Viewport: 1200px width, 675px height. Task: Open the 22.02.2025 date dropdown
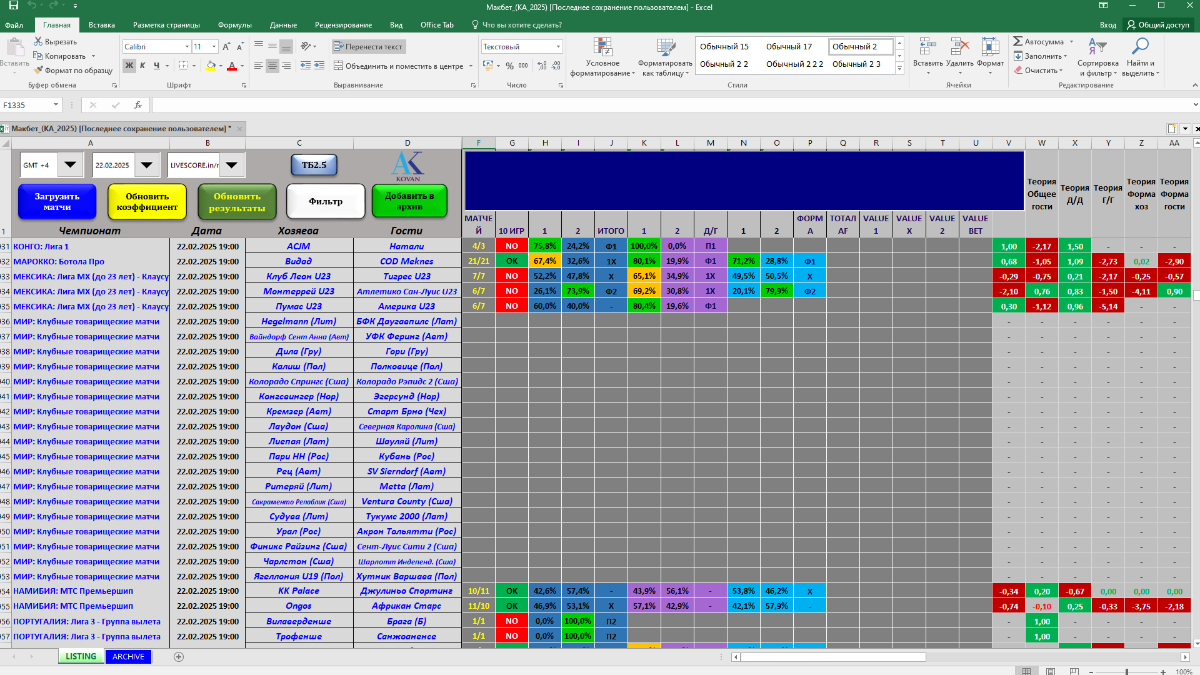point(146,165)
